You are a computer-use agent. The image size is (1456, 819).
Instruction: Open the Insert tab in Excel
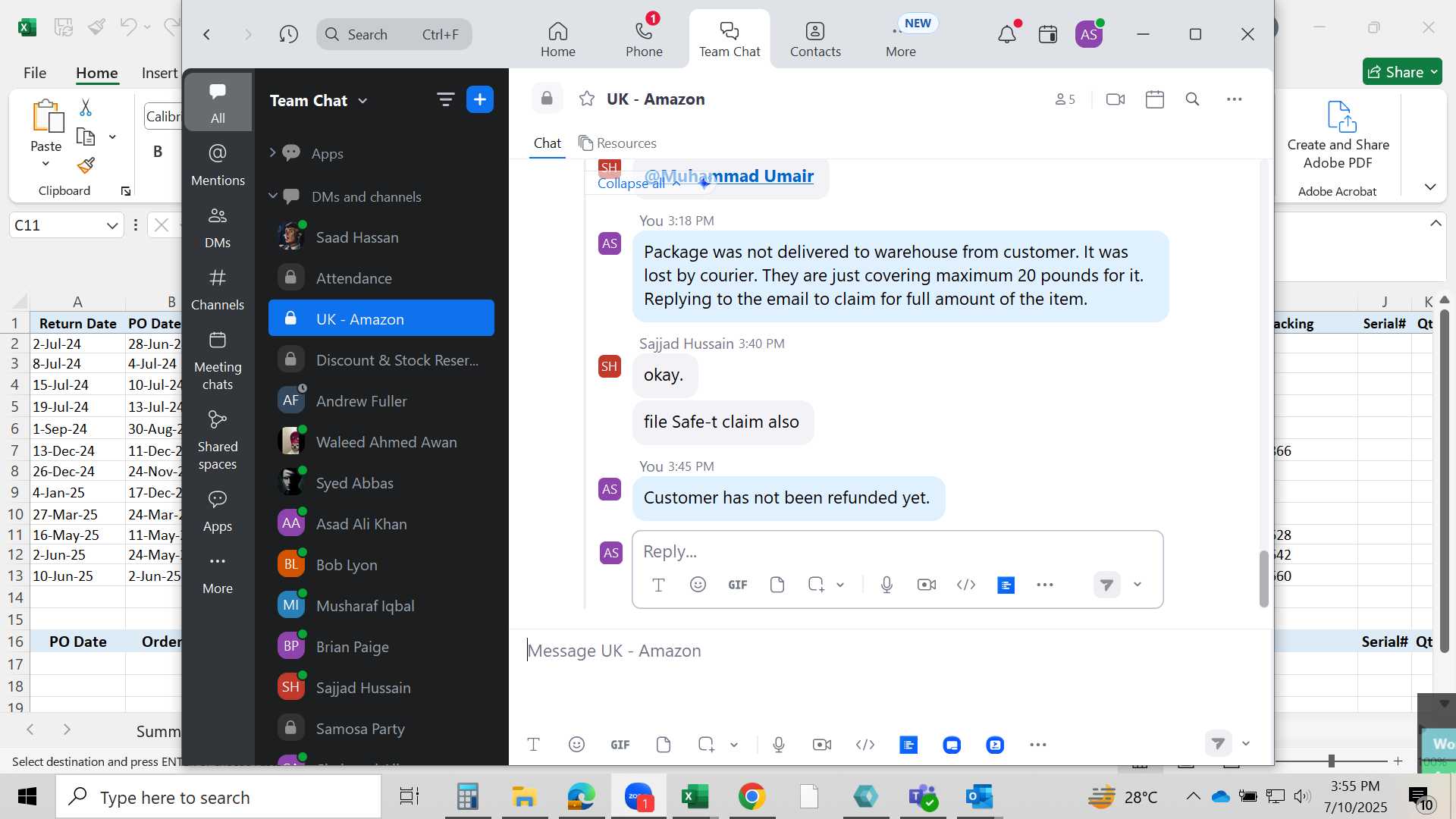coord(159,73)
